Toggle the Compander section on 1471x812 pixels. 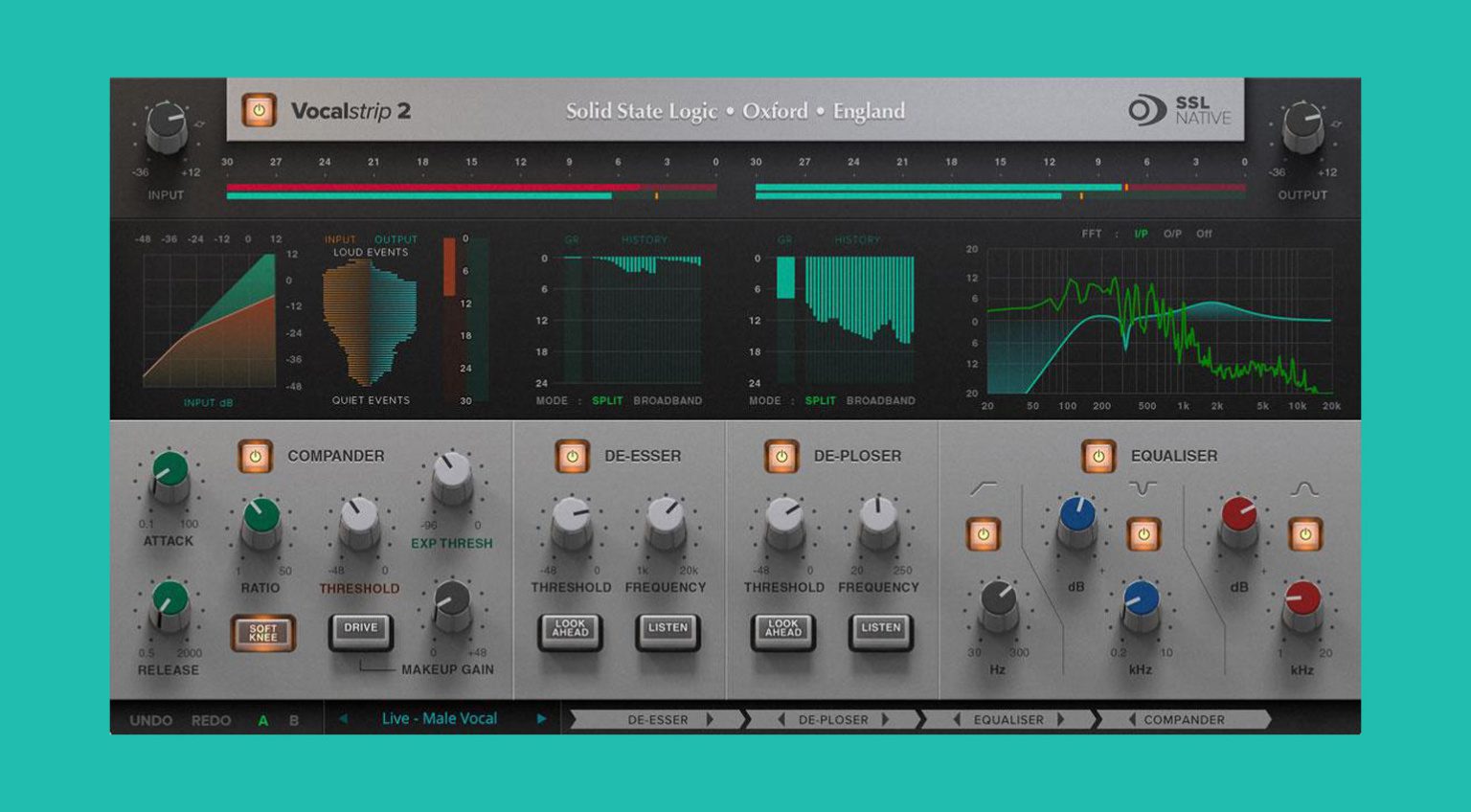255,457
